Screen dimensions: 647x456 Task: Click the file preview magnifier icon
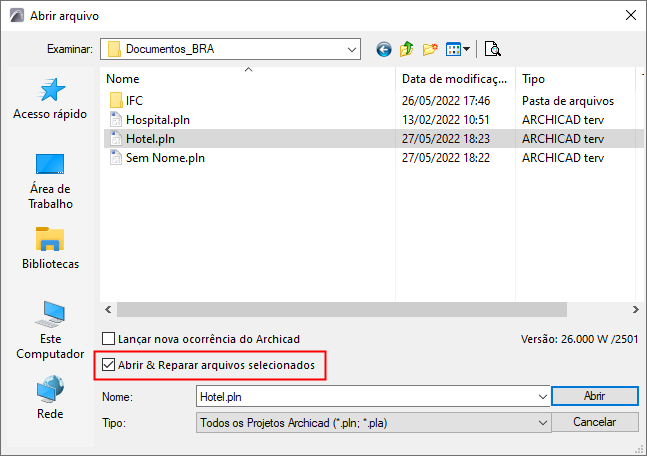coord(492,48)
